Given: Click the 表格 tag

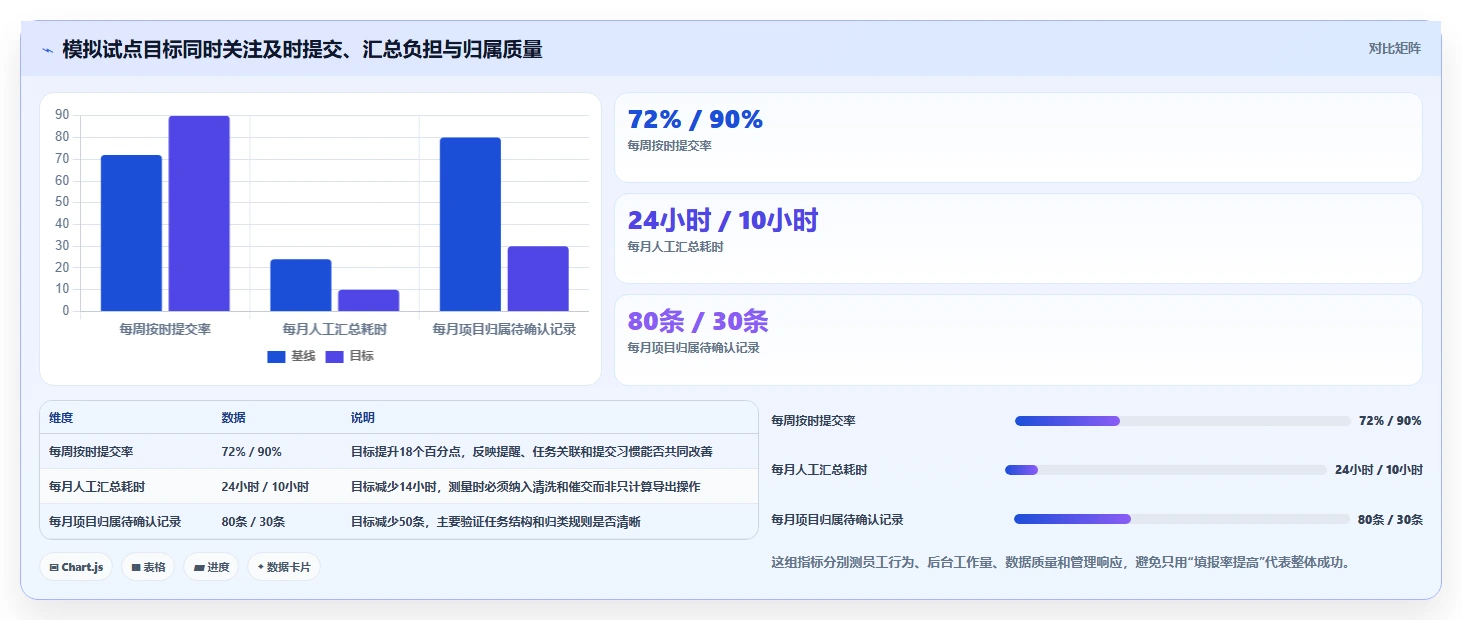Looking at the screenshot, I should 148,567.
